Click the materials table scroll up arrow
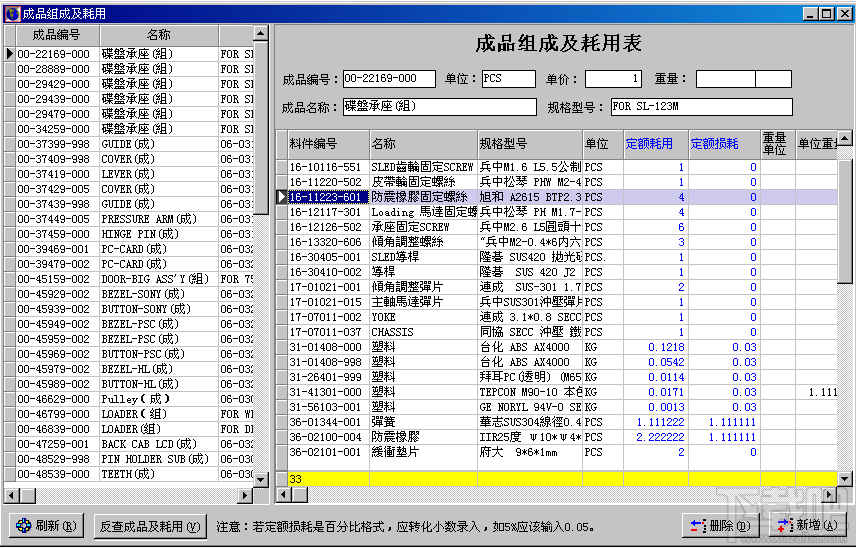 pos(845,138)
